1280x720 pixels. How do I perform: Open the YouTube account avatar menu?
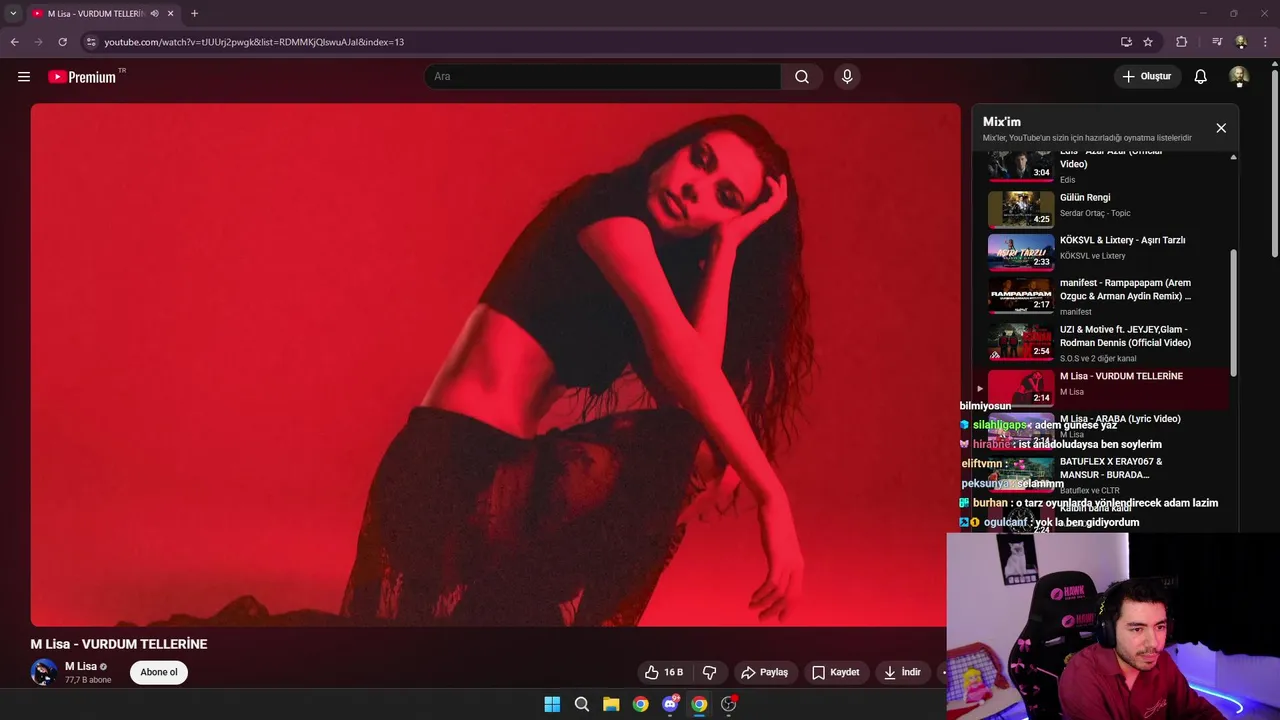point(1239,77)
